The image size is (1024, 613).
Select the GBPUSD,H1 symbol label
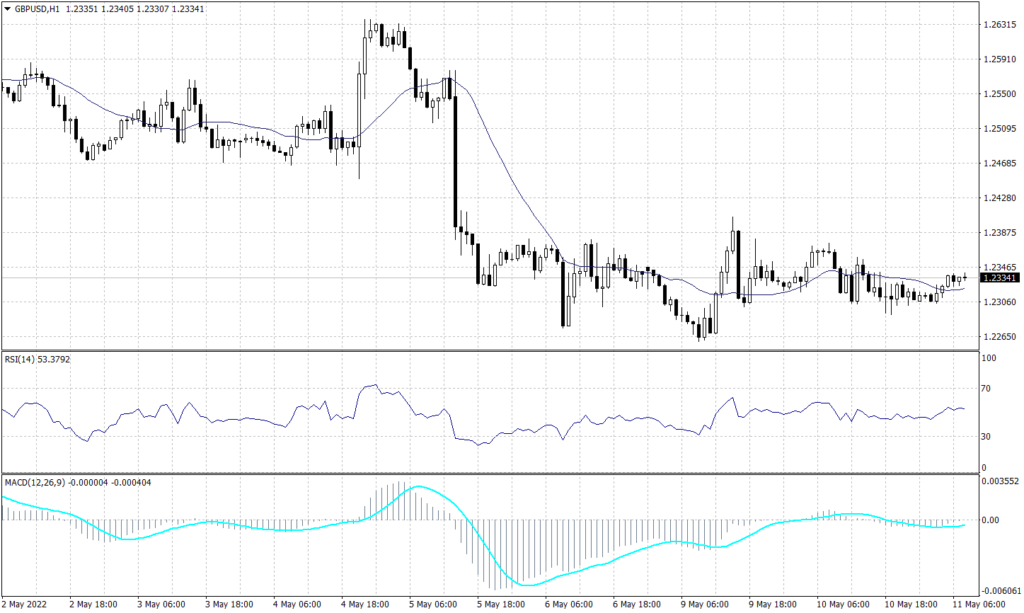tap(38, 9)
